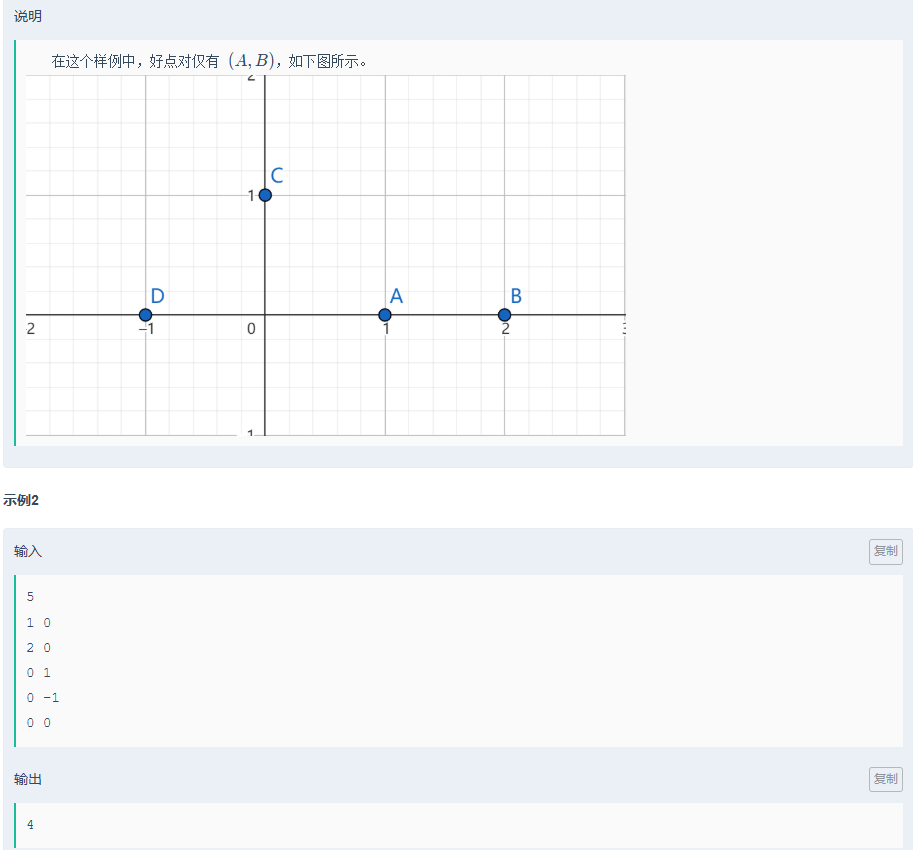Click the input line "2 0"

(38, 647)
